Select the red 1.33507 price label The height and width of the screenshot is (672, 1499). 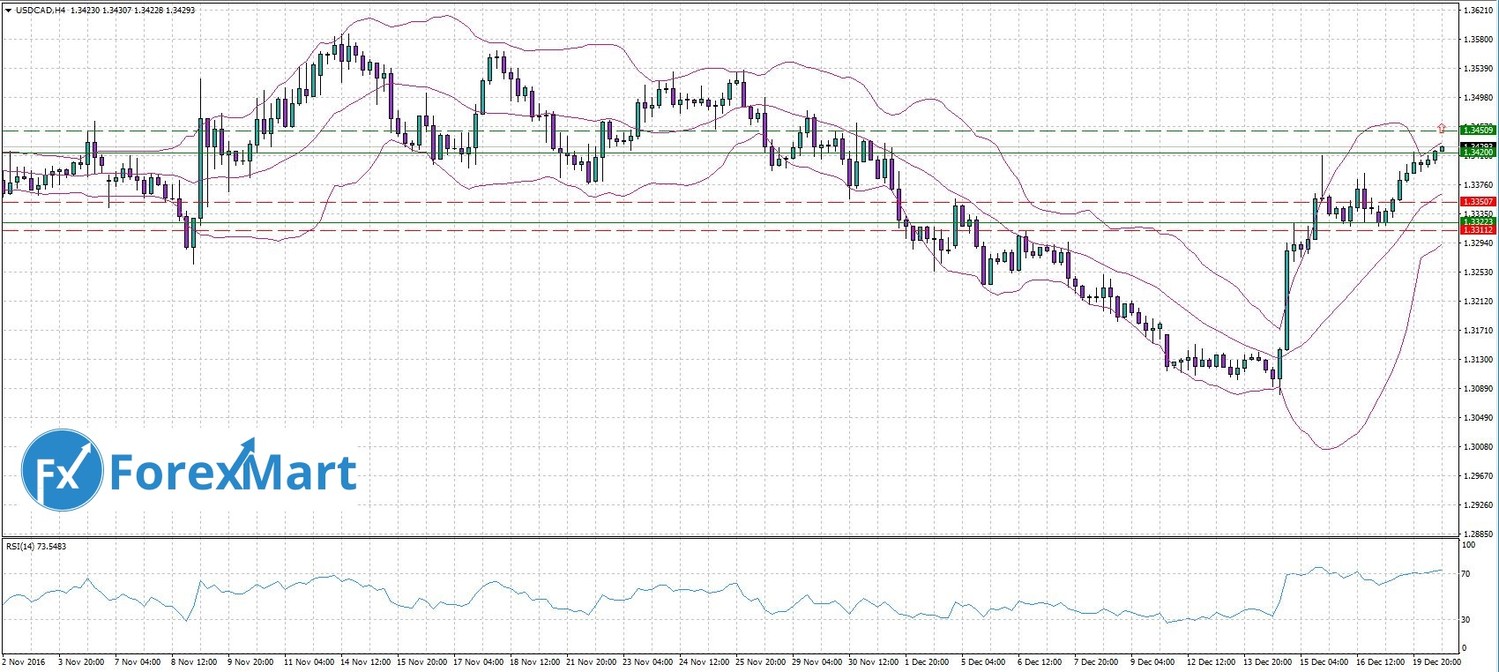click(x=1477, y=202)
